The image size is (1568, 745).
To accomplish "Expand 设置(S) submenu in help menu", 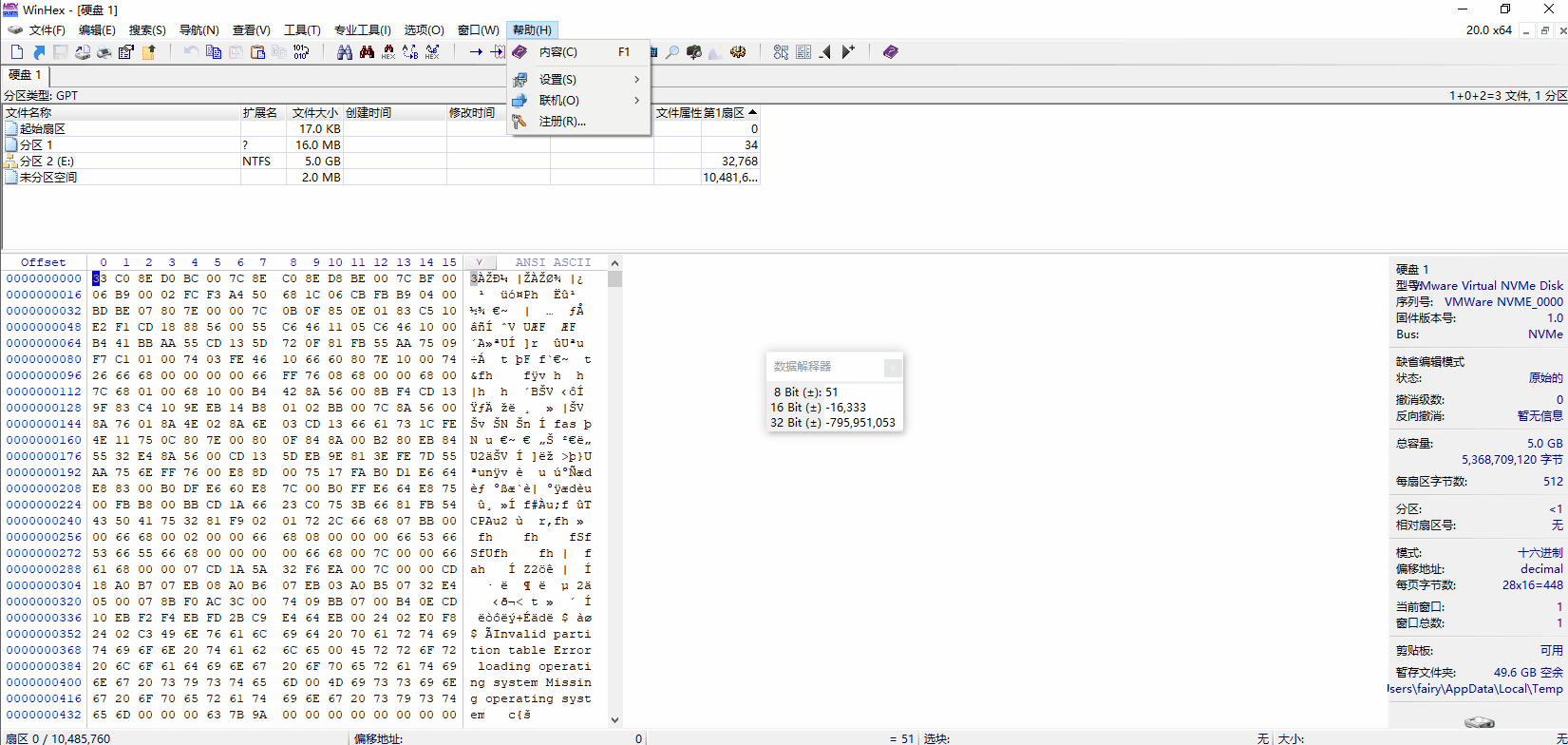I will coord(578,80).
